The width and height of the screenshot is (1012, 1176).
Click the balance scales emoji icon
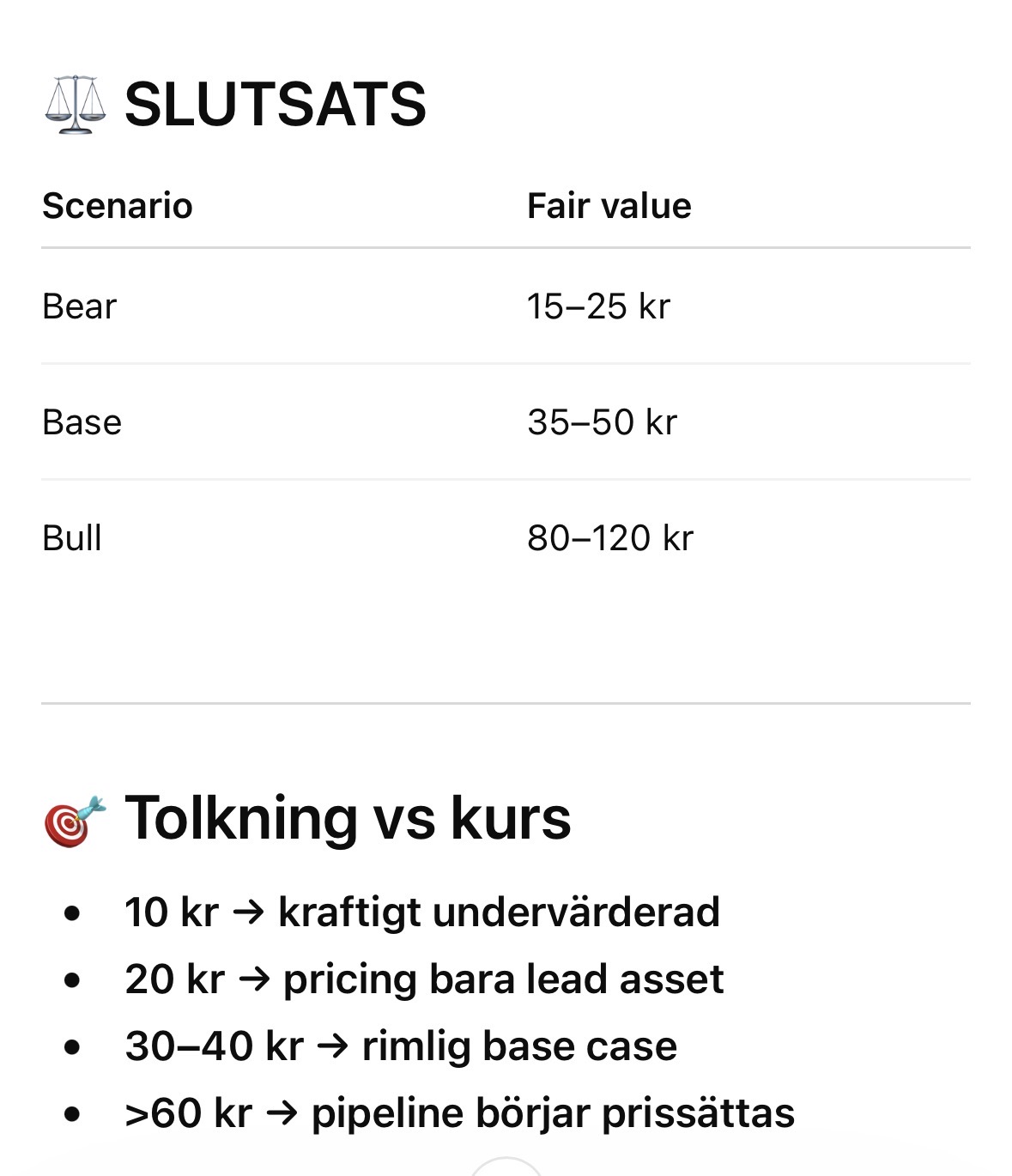click(76, 105)
